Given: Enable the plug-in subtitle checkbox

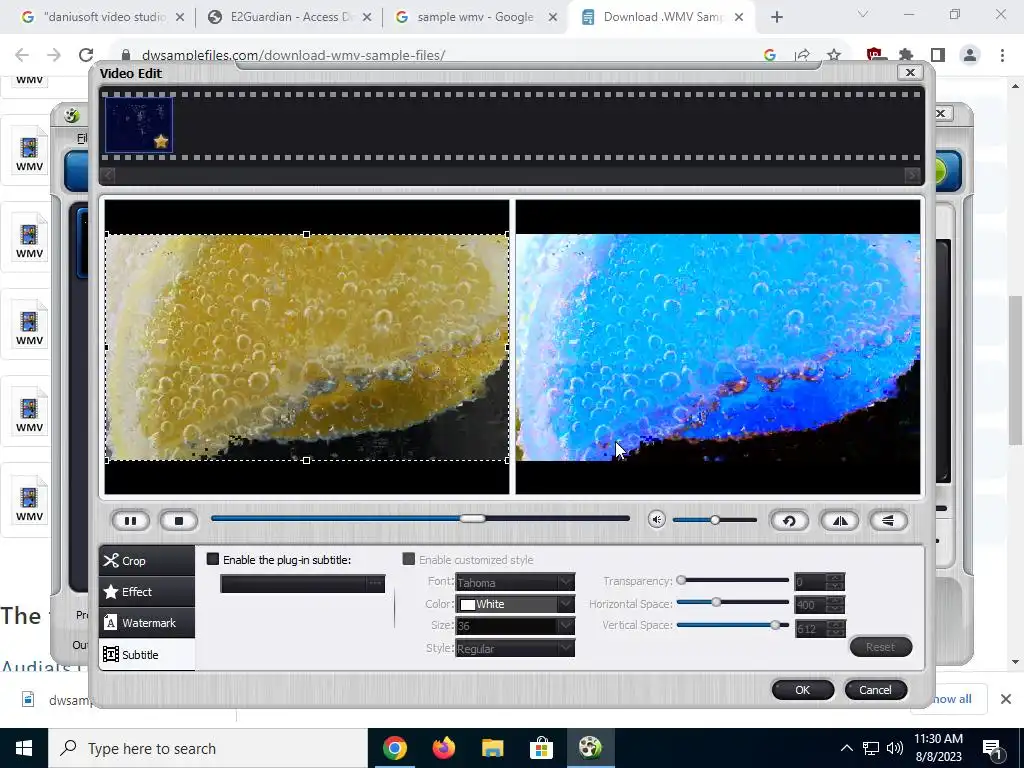Looking at the screenshot, I should point(213,559).
